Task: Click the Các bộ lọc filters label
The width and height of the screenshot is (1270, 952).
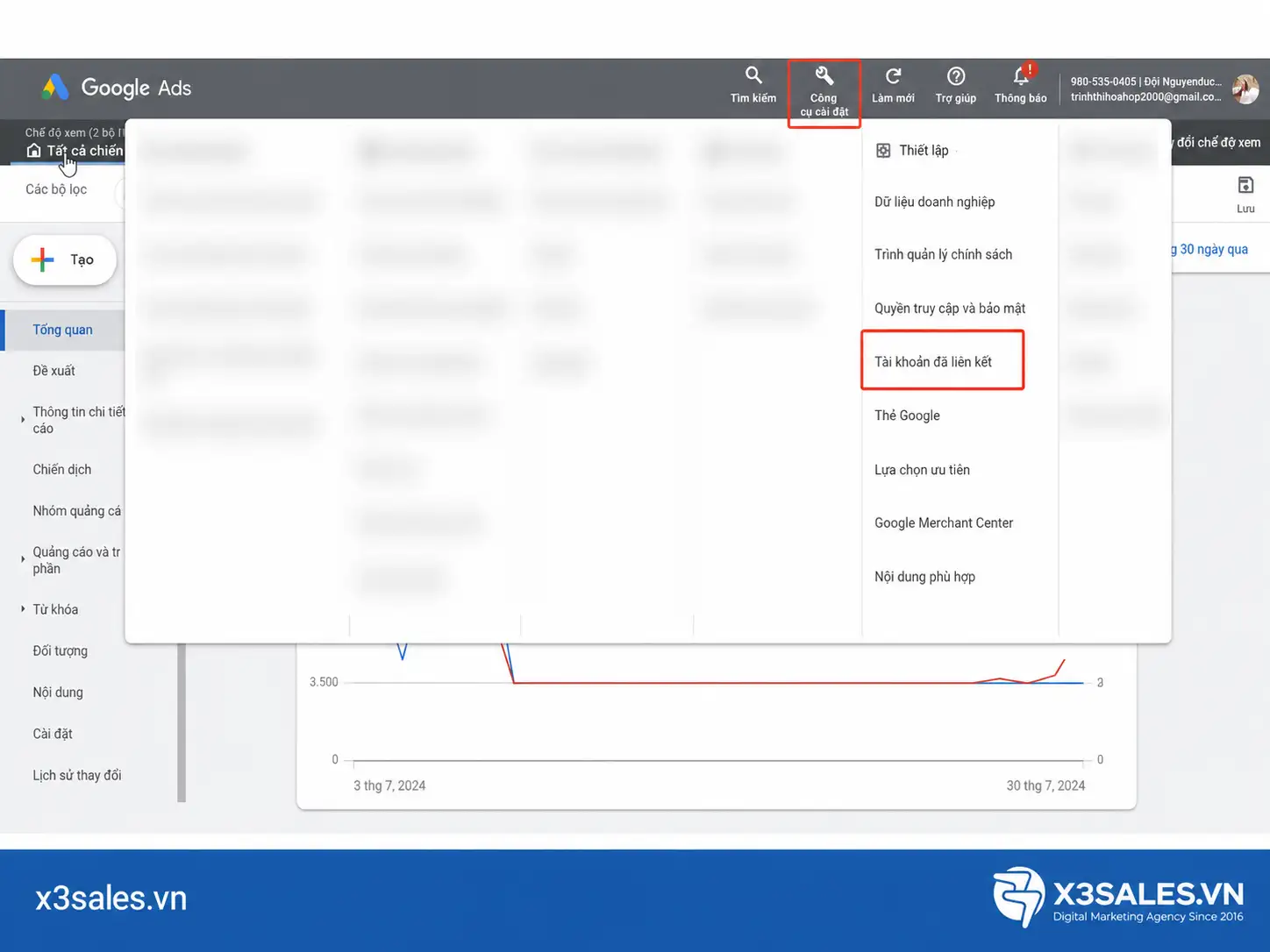Action: (x=56, y=189)
